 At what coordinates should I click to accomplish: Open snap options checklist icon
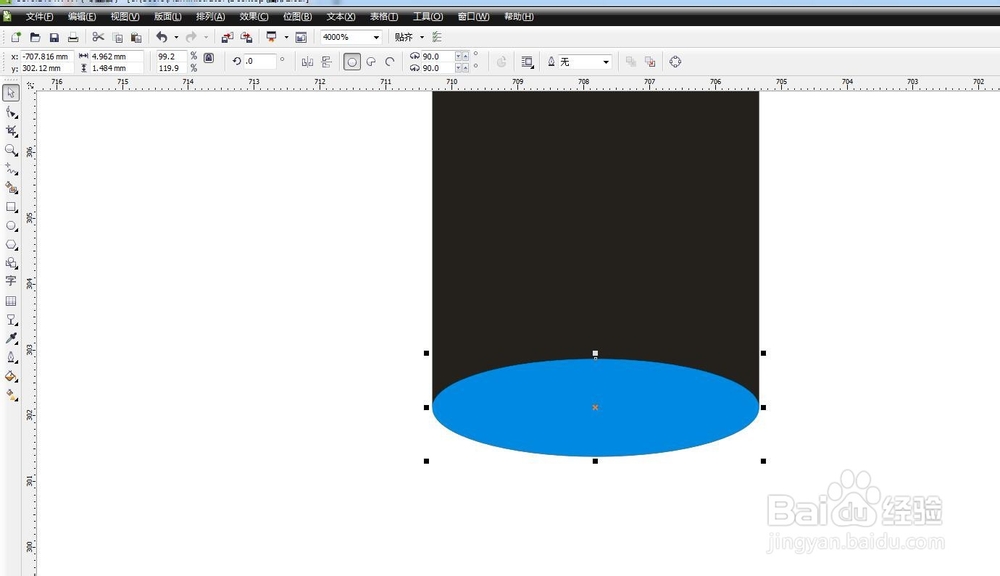click(437, 37)
